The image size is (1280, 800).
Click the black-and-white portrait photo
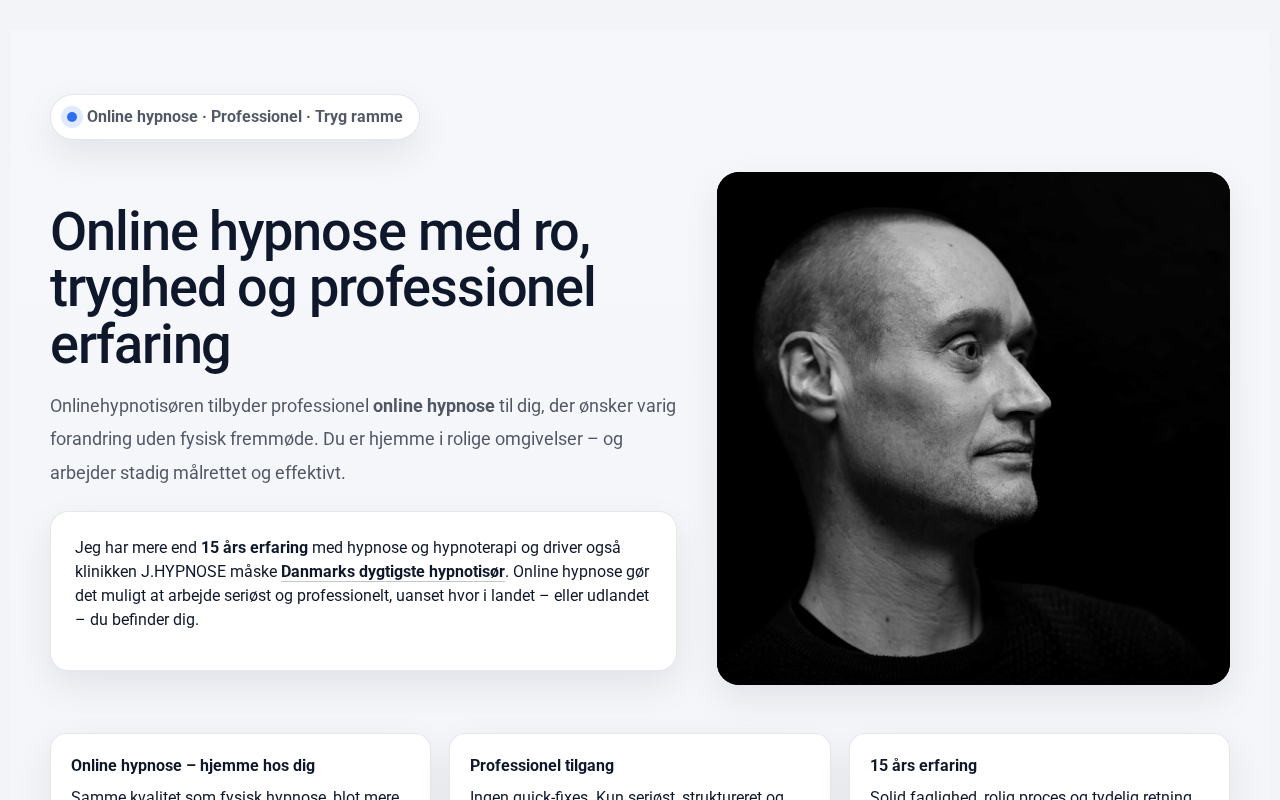coord(973,428)
